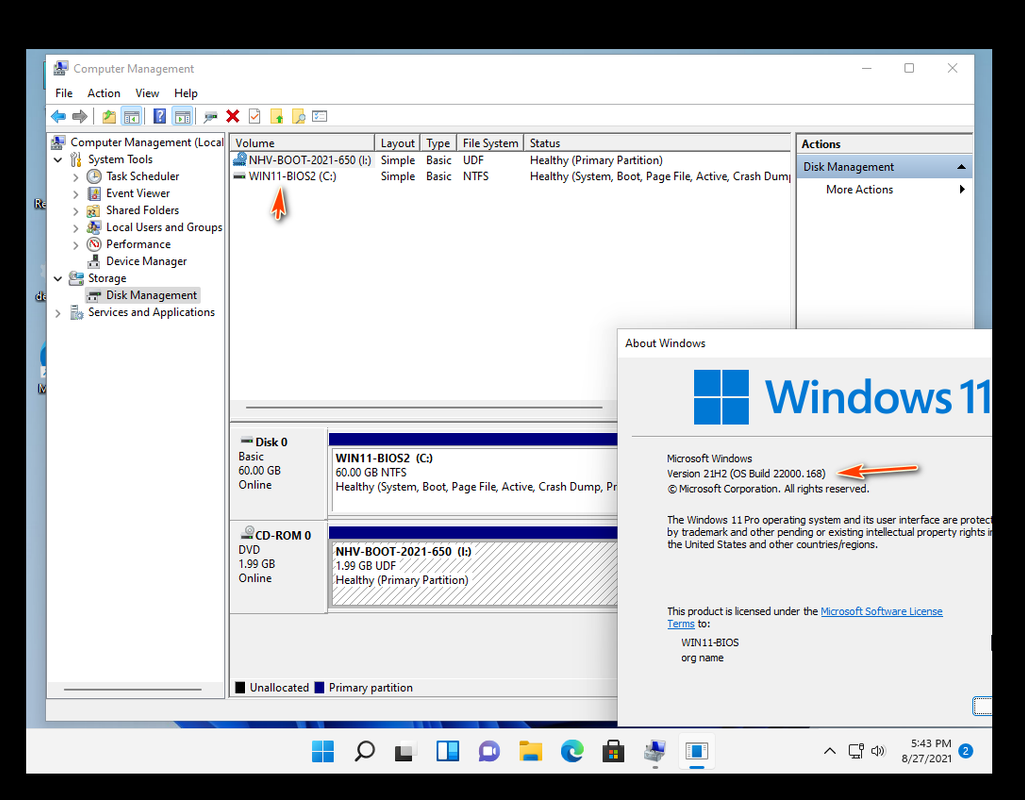The width and height of the screenshot is (1025, 800).
Task: Click the Up one level folder icon
Action: point(109,117)
